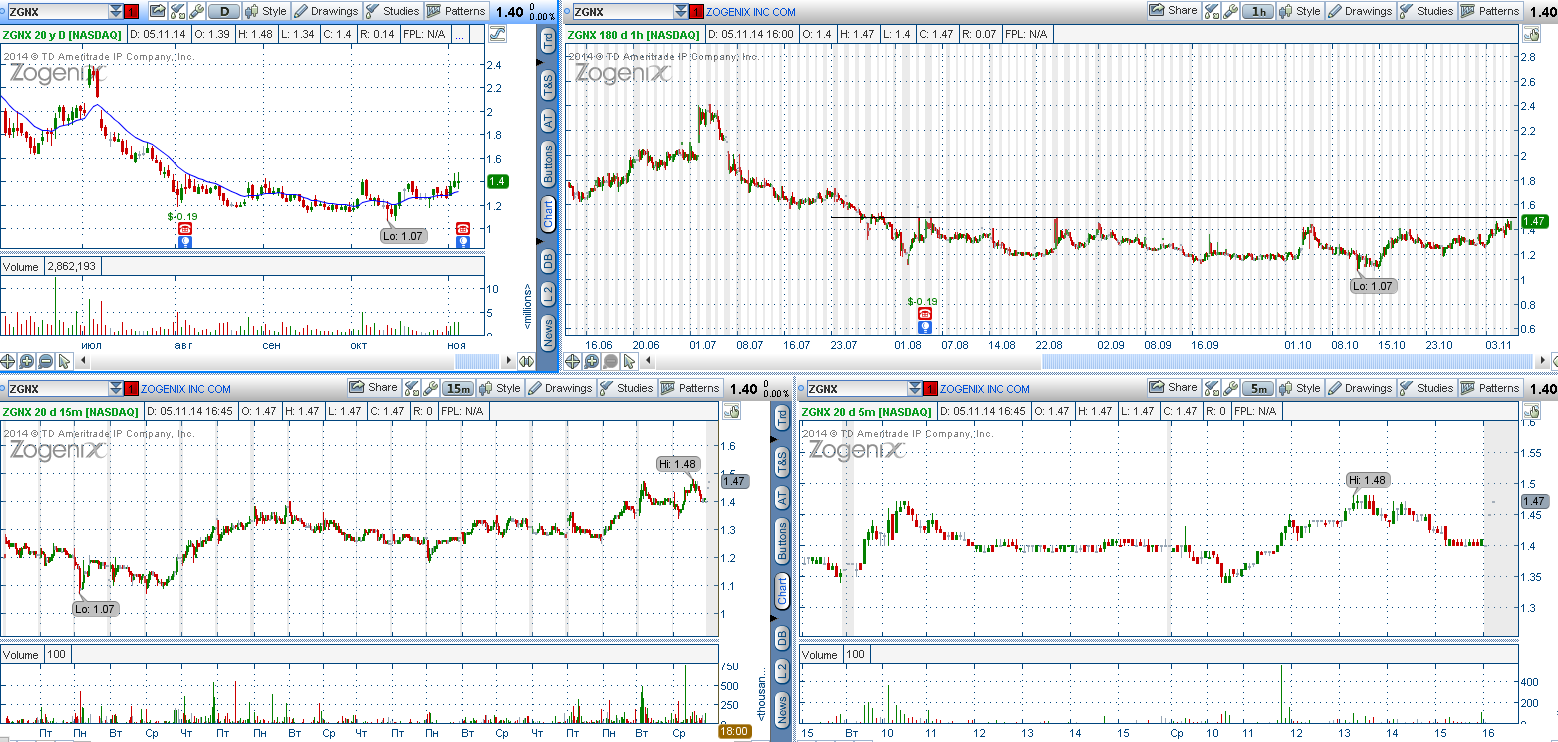1558x742 pixels.
Task: Click the zoom in magnifier below the daily chart
Action: tap(27, 361)
